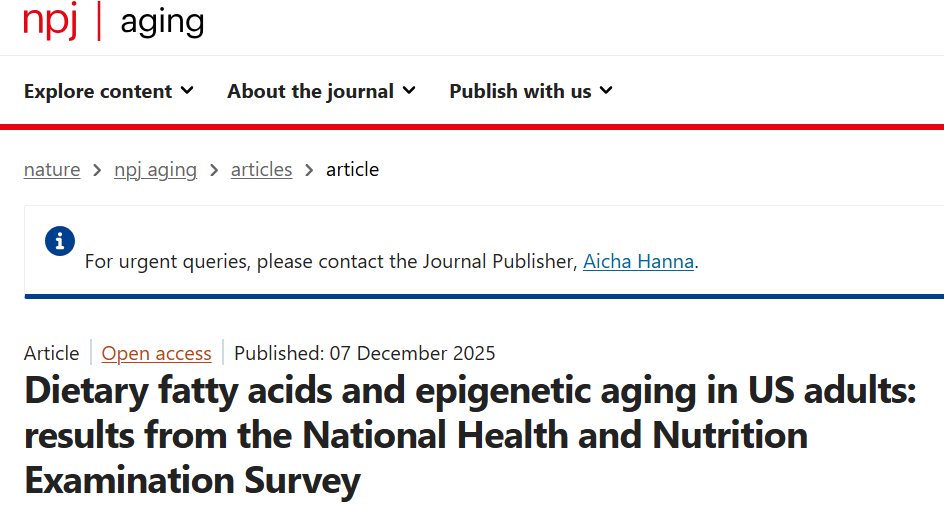Click the Dietary fatty acids article title

click(x=470, y=435)
